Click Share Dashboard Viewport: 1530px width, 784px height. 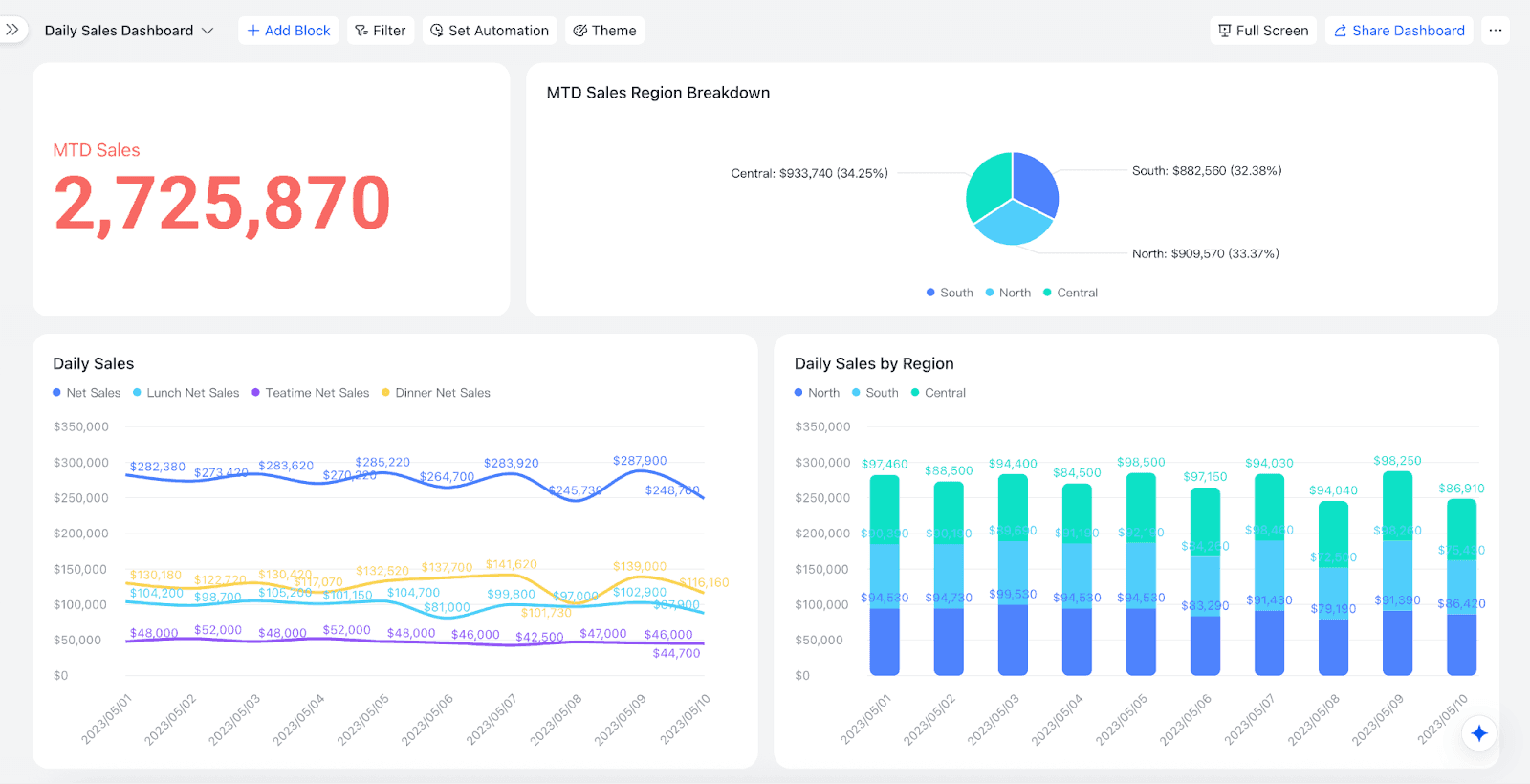point(1399,31)
